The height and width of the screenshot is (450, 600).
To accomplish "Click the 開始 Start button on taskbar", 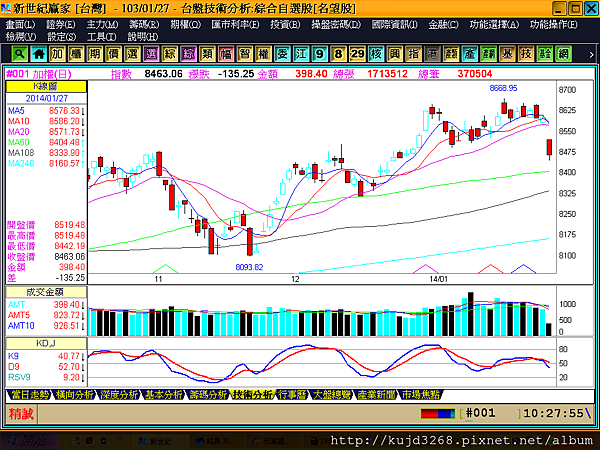I will click(30, 441).
